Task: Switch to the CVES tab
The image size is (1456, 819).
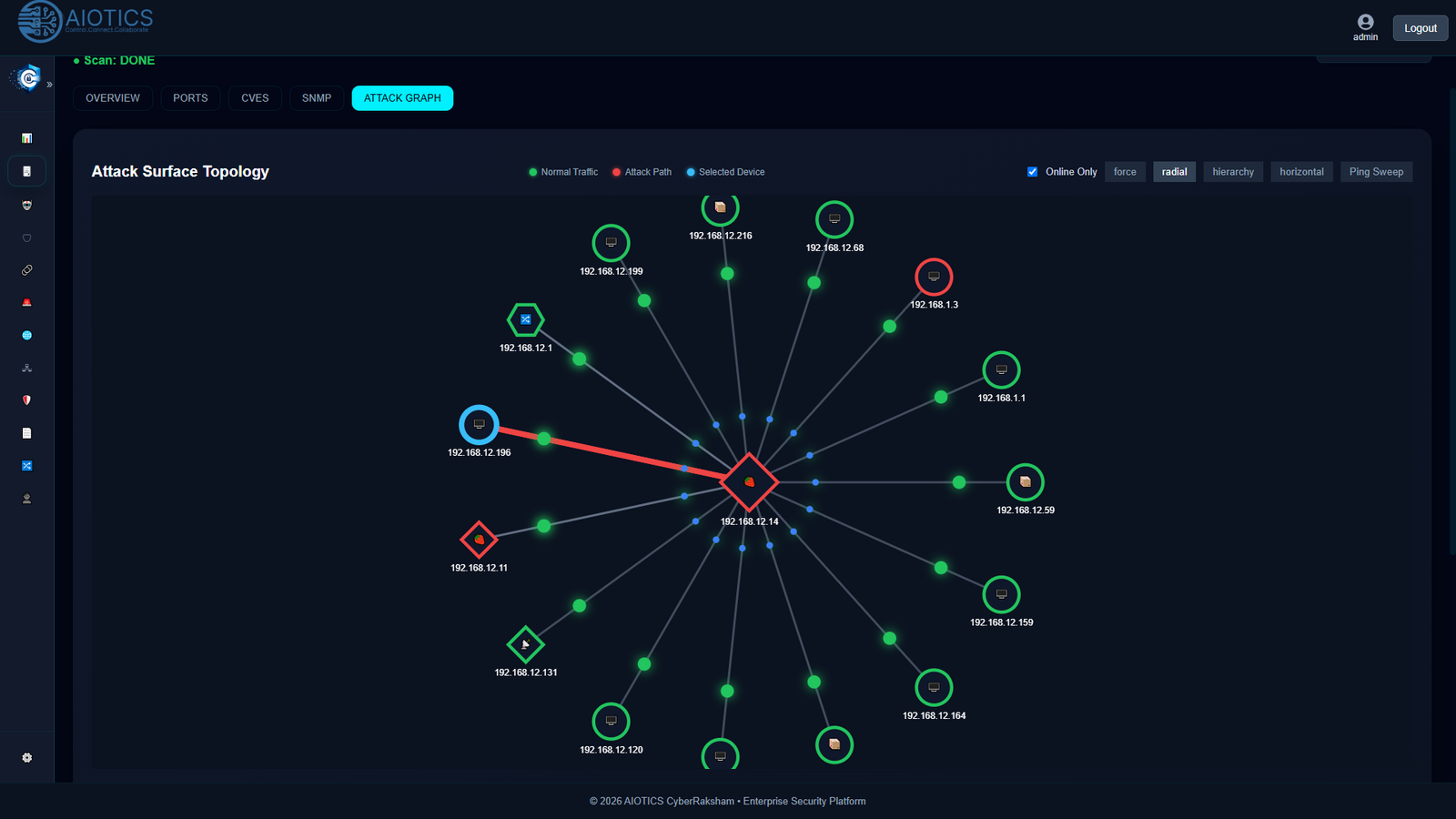Action: point(255,98)
